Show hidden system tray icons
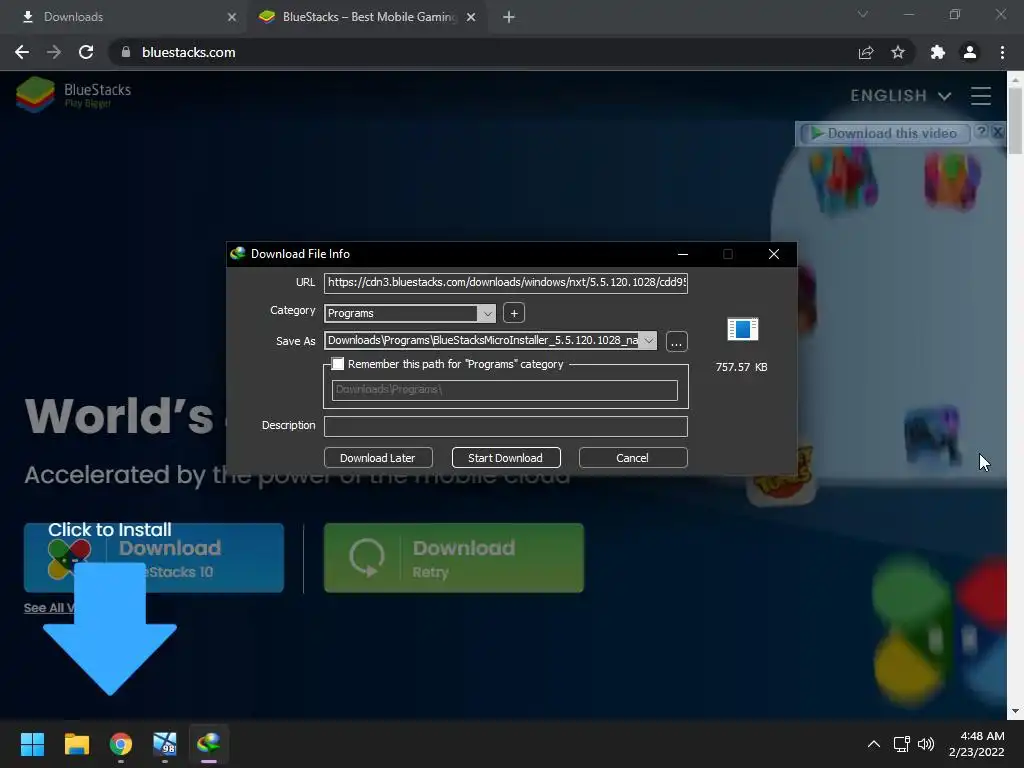This screenshot has height=768, width=1024. click(x=874, y=744)
